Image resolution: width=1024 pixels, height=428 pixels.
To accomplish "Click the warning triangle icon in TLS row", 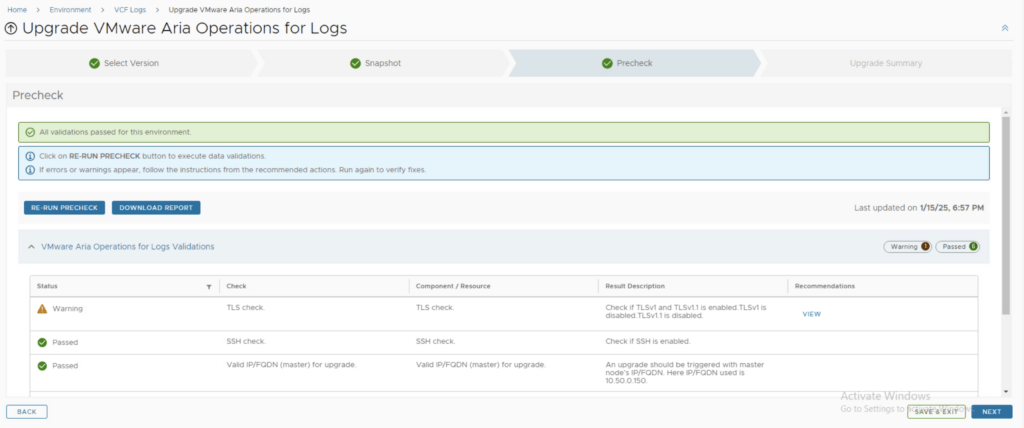I will point(42,309).
